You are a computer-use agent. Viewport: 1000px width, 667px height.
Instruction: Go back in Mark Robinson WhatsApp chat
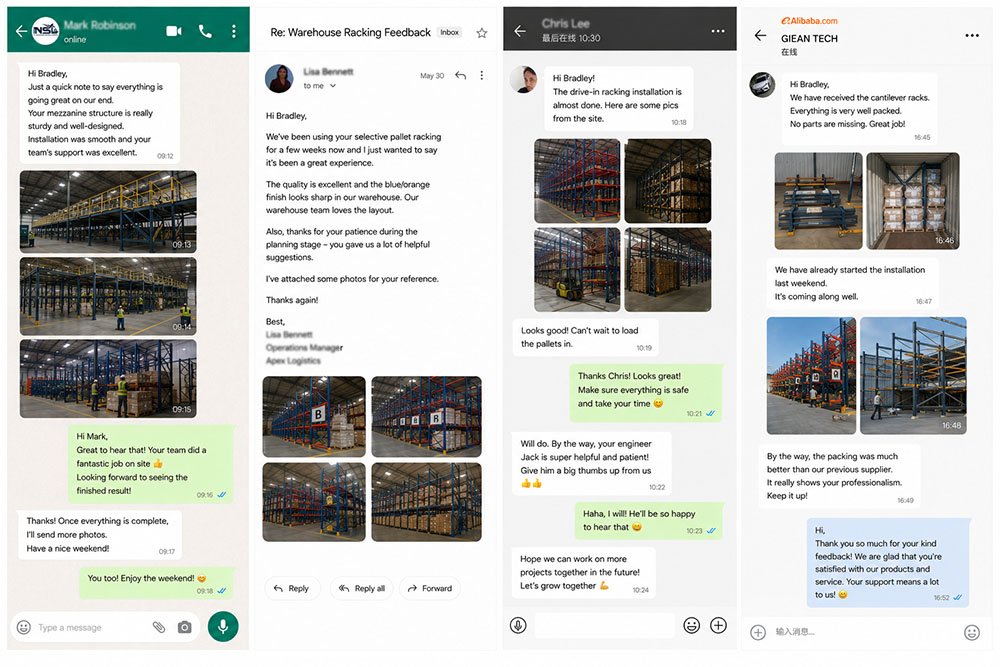click(21, 31)
